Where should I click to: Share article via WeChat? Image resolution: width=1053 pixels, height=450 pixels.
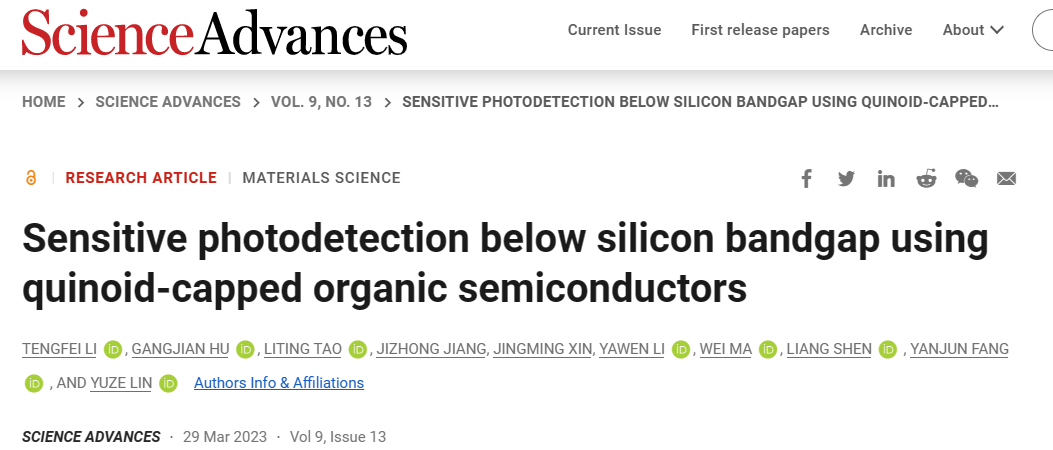[x=966, y=179]
